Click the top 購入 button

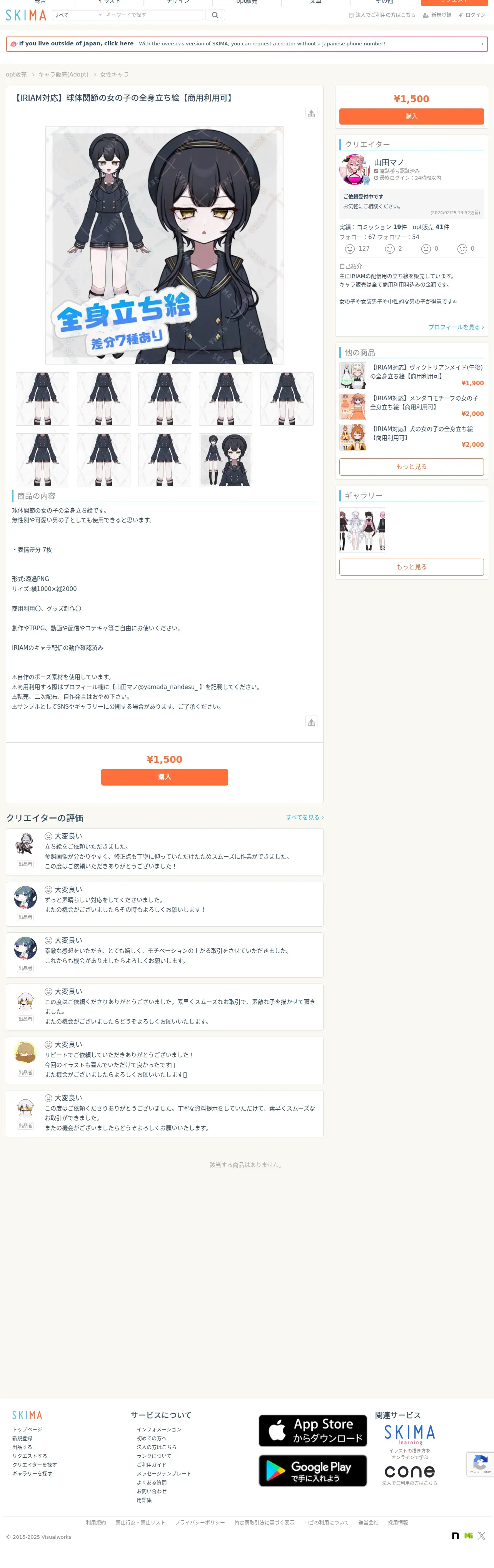point(411,116)
